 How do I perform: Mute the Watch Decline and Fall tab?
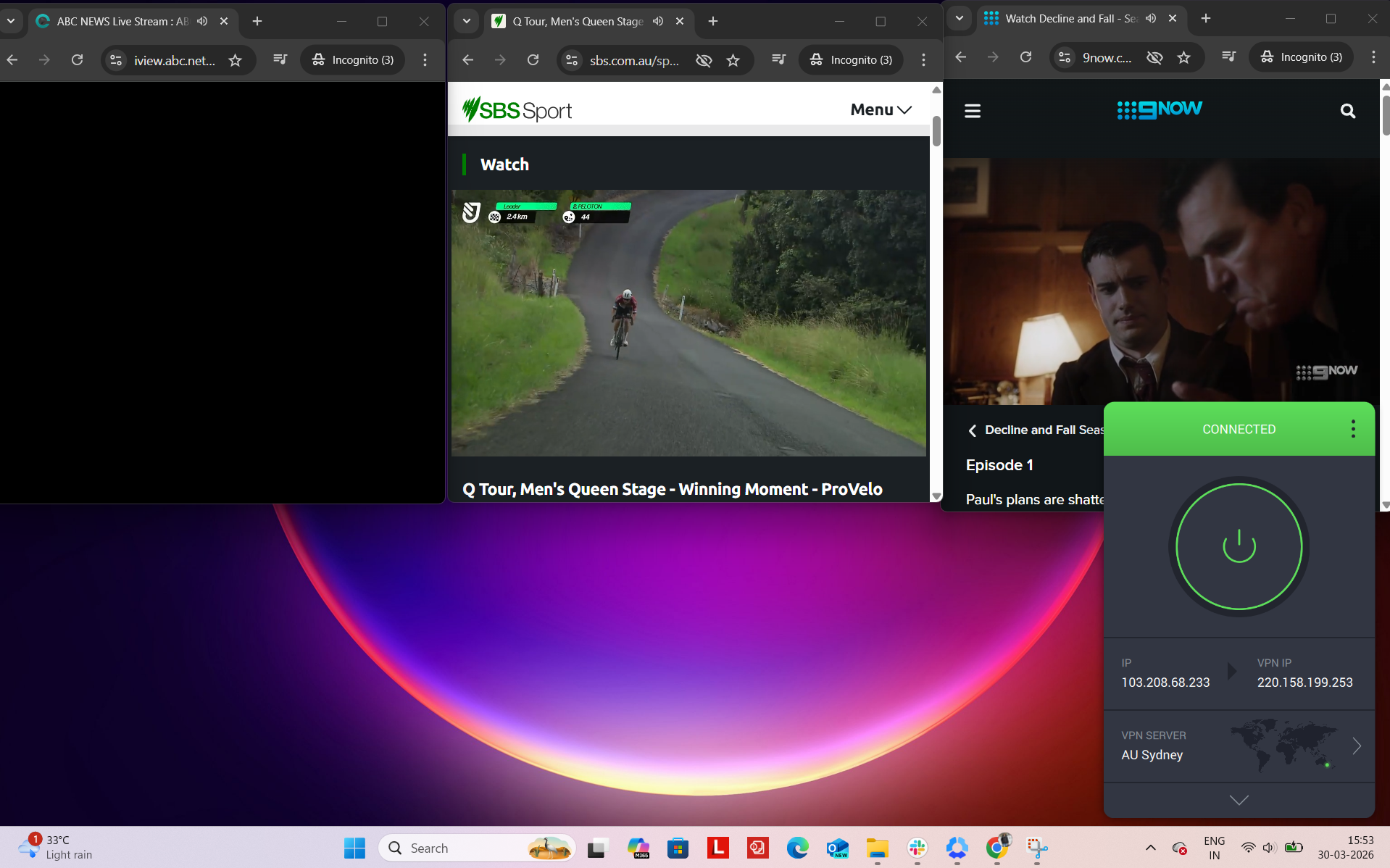point(1151,18)
